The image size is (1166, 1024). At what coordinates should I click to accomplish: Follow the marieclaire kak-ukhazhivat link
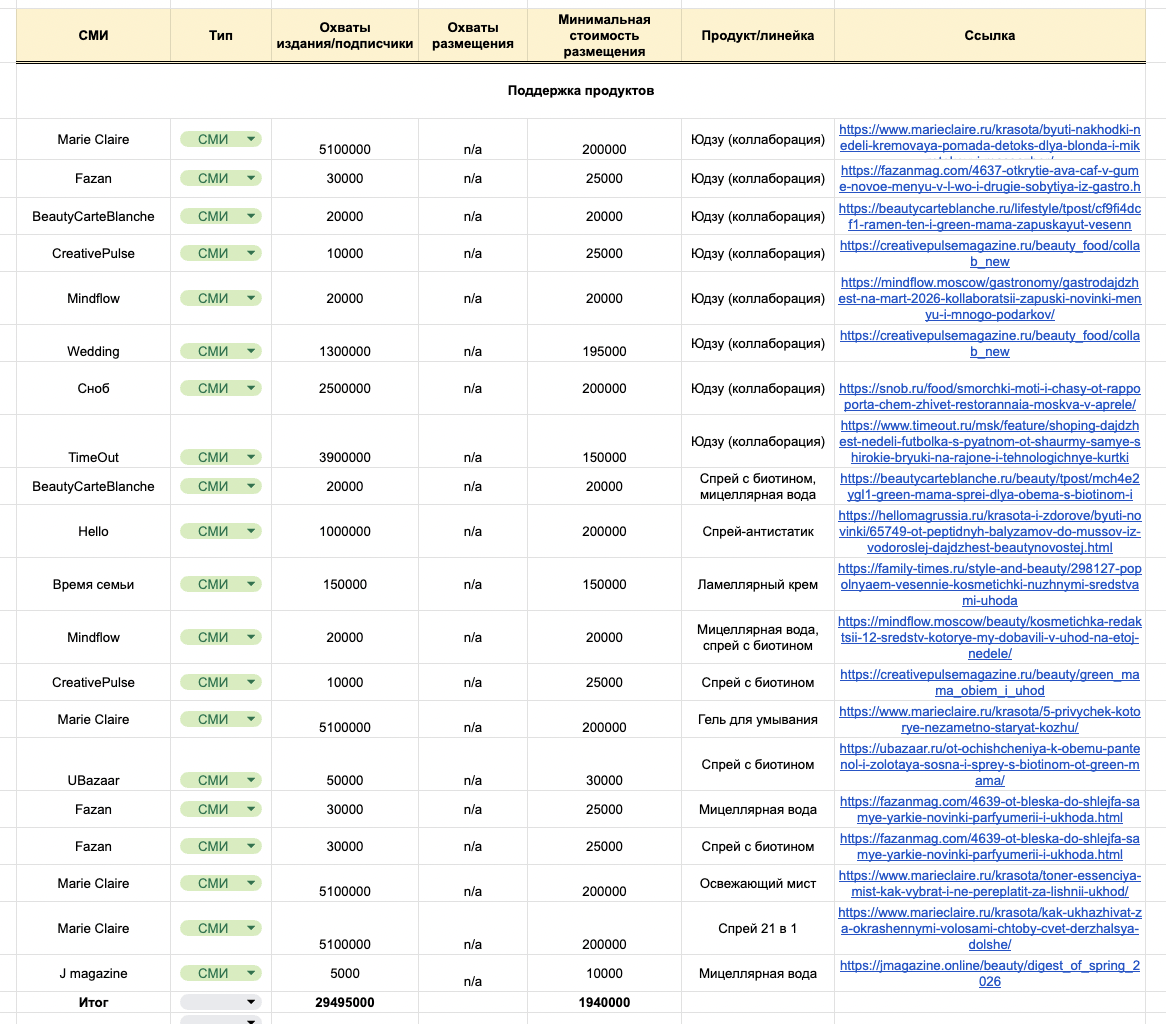(x=990, y=928)
